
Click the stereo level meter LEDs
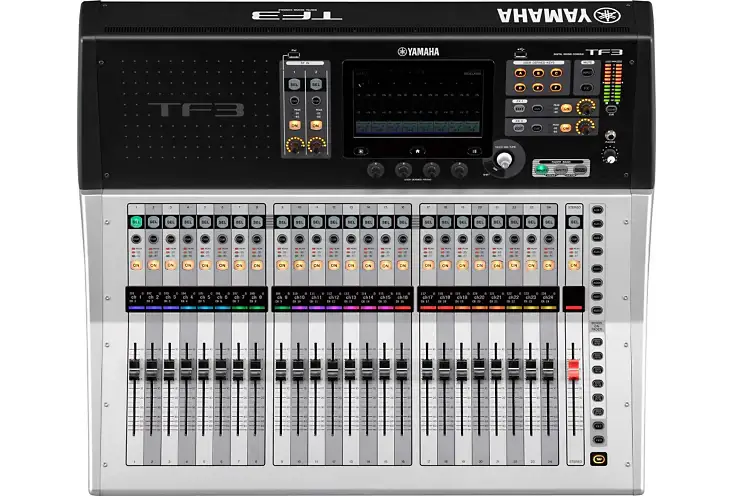pos(613,83)
